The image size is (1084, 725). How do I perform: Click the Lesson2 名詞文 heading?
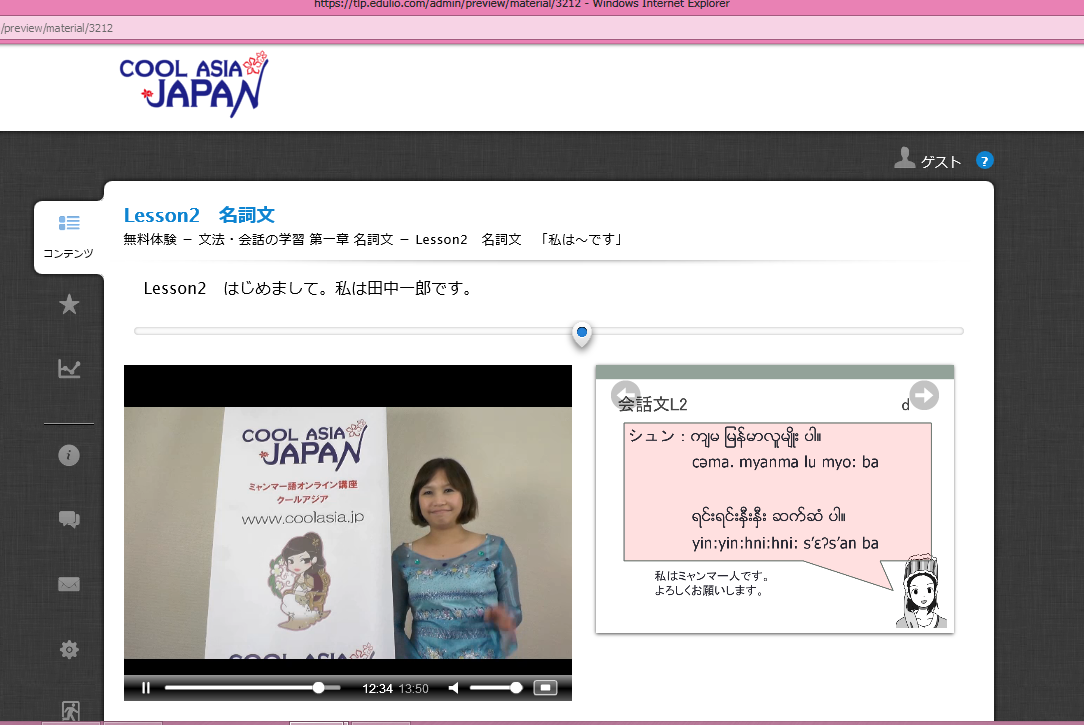pyautogui.click(x=199, y=215)
